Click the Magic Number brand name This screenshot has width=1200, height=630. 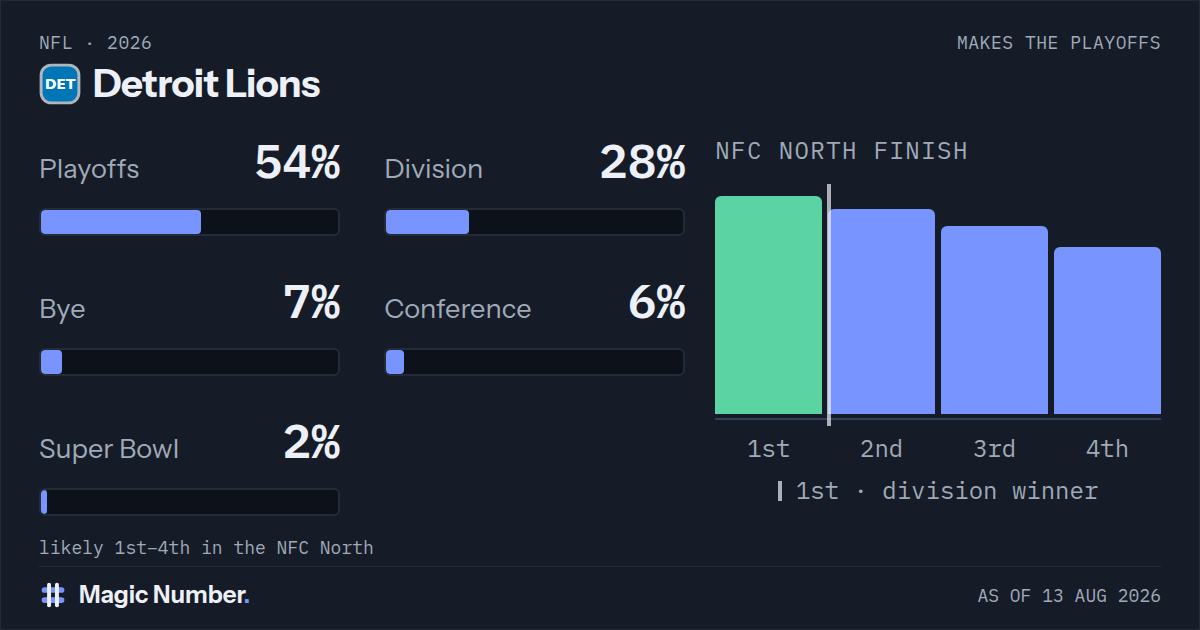click(164, 595)
